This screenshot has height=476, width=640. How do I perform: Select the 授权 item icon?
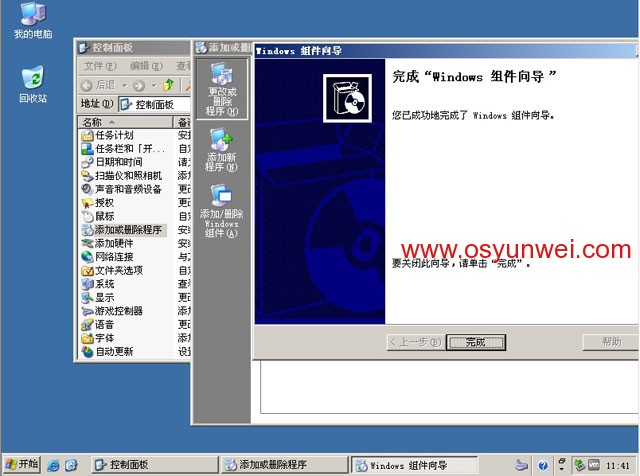point(87,202)
